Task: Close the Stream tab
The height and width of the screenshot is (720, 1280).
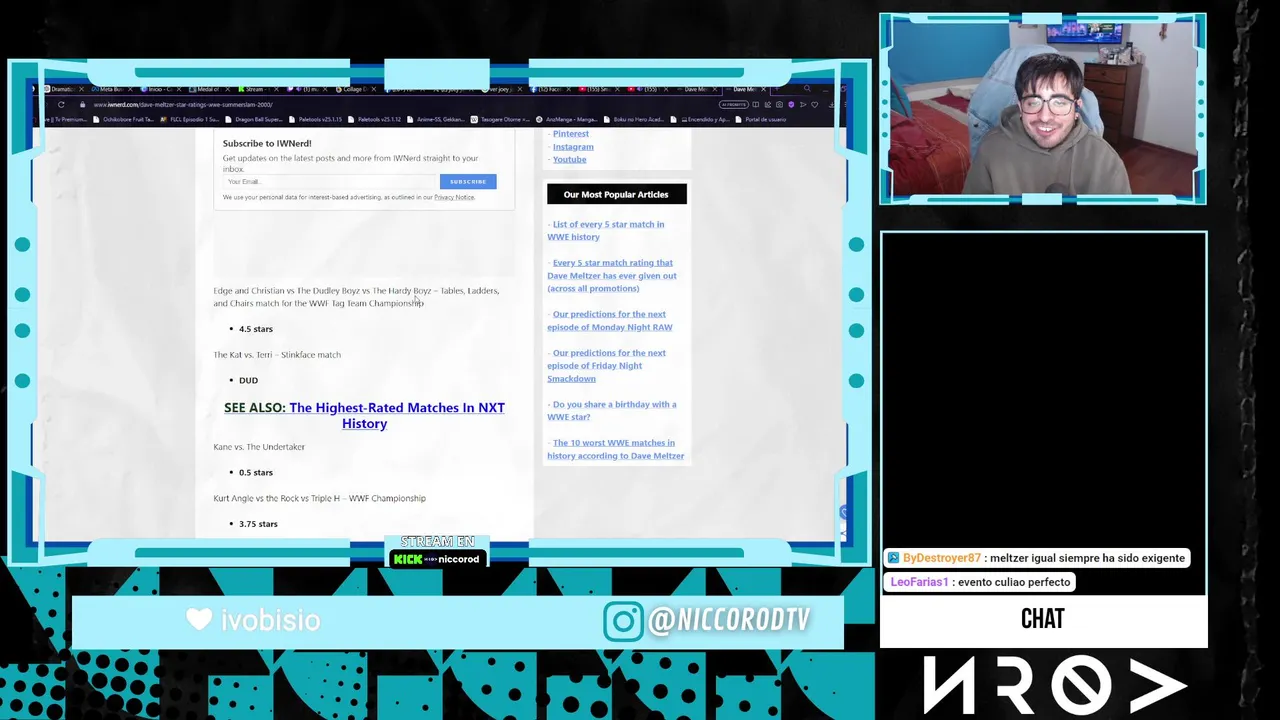Action: (276, 89)
